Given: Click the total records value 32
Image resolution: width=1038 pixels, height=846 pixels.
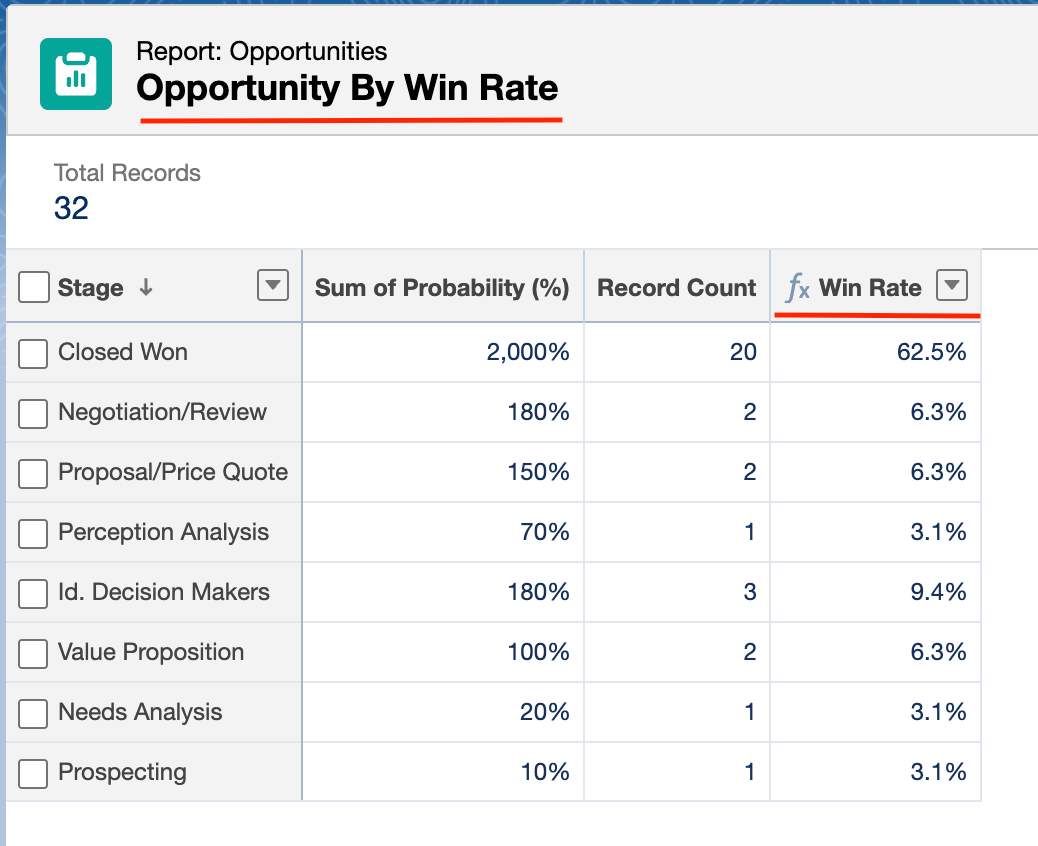Looking at the screenshot, I should click(x=71, y=208).
